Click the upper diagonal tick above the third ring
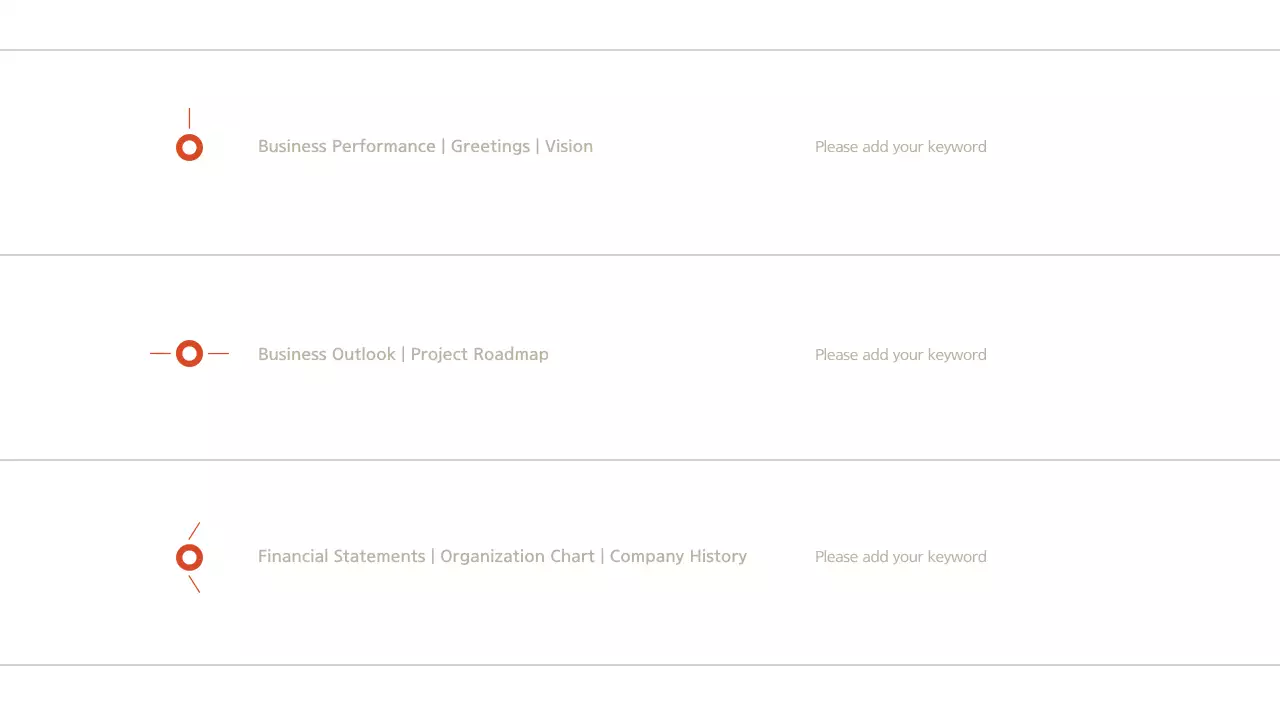1280x720 pixels. [194, 531]
